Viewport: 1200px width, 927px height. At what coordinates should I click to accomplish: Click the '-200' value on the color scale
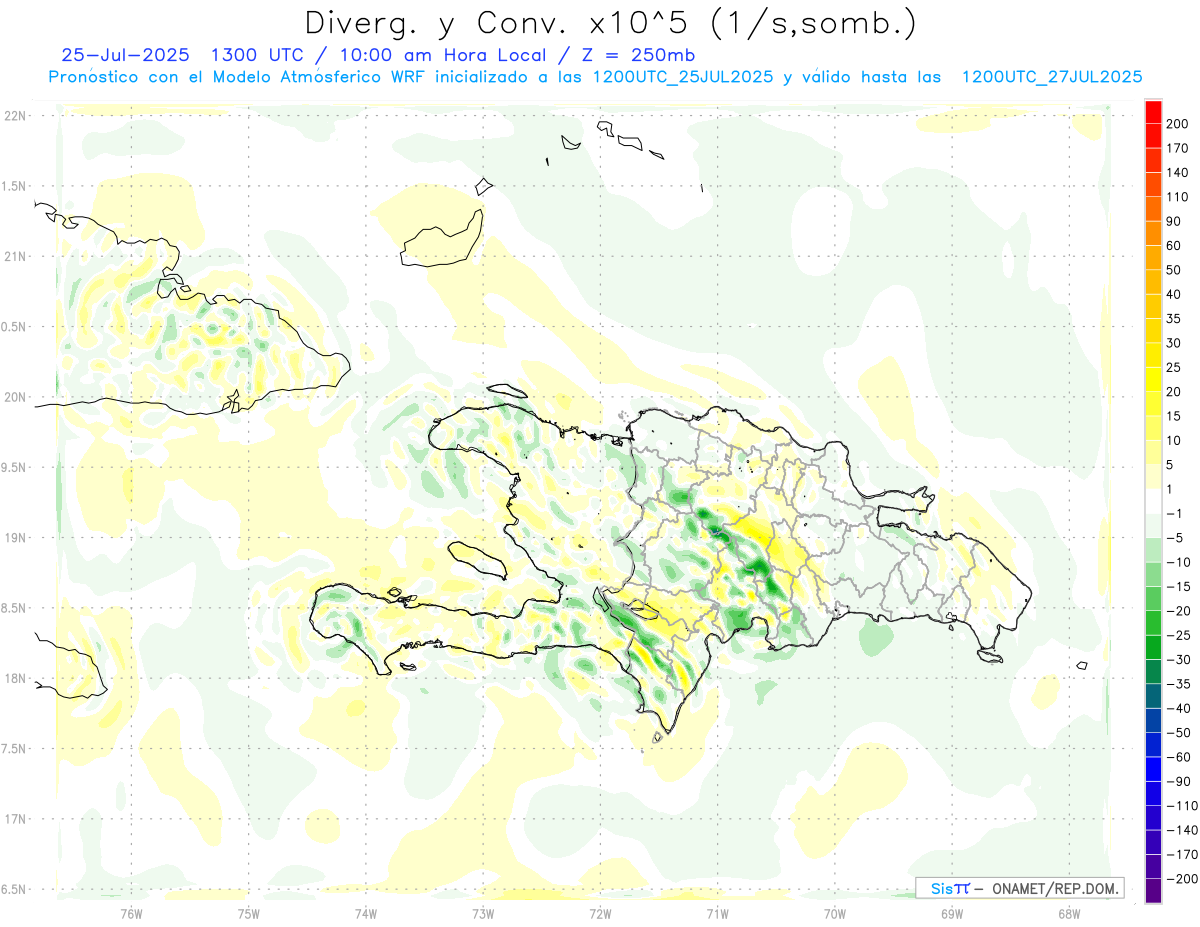tap(1182, 879)
